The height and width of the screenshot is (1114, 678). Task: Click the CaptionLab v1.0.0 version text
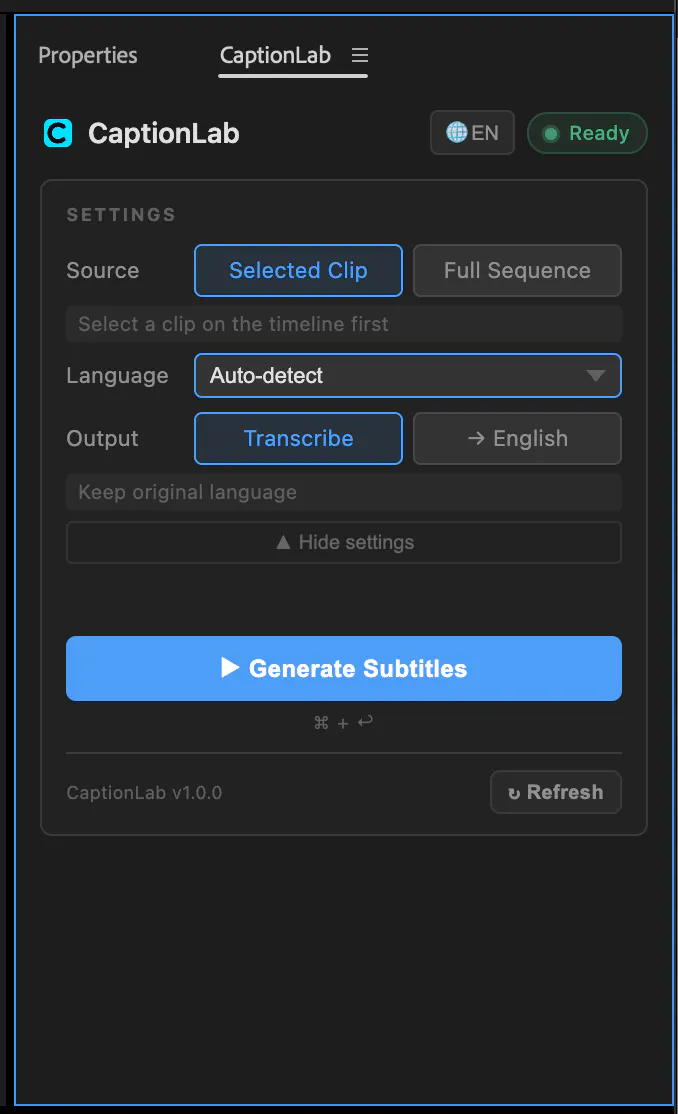click(x=144, y=793)
